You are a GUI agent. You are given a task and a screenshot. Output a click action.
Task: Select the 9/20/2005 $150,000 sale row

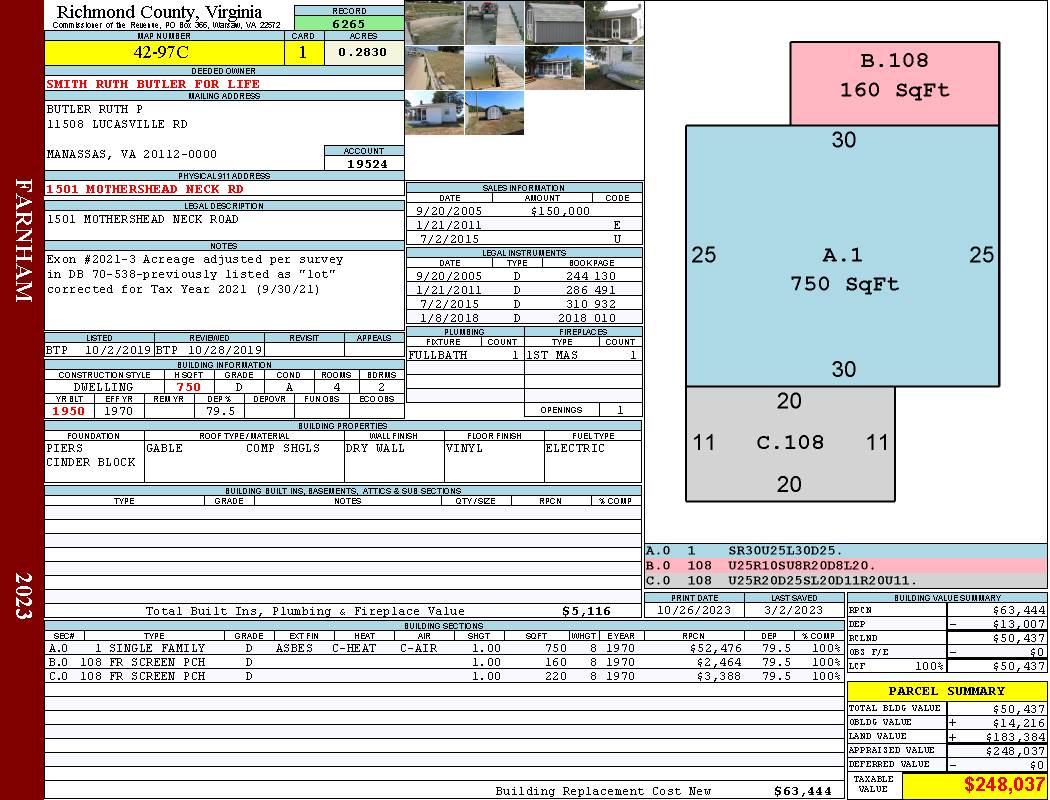(524, 211)
